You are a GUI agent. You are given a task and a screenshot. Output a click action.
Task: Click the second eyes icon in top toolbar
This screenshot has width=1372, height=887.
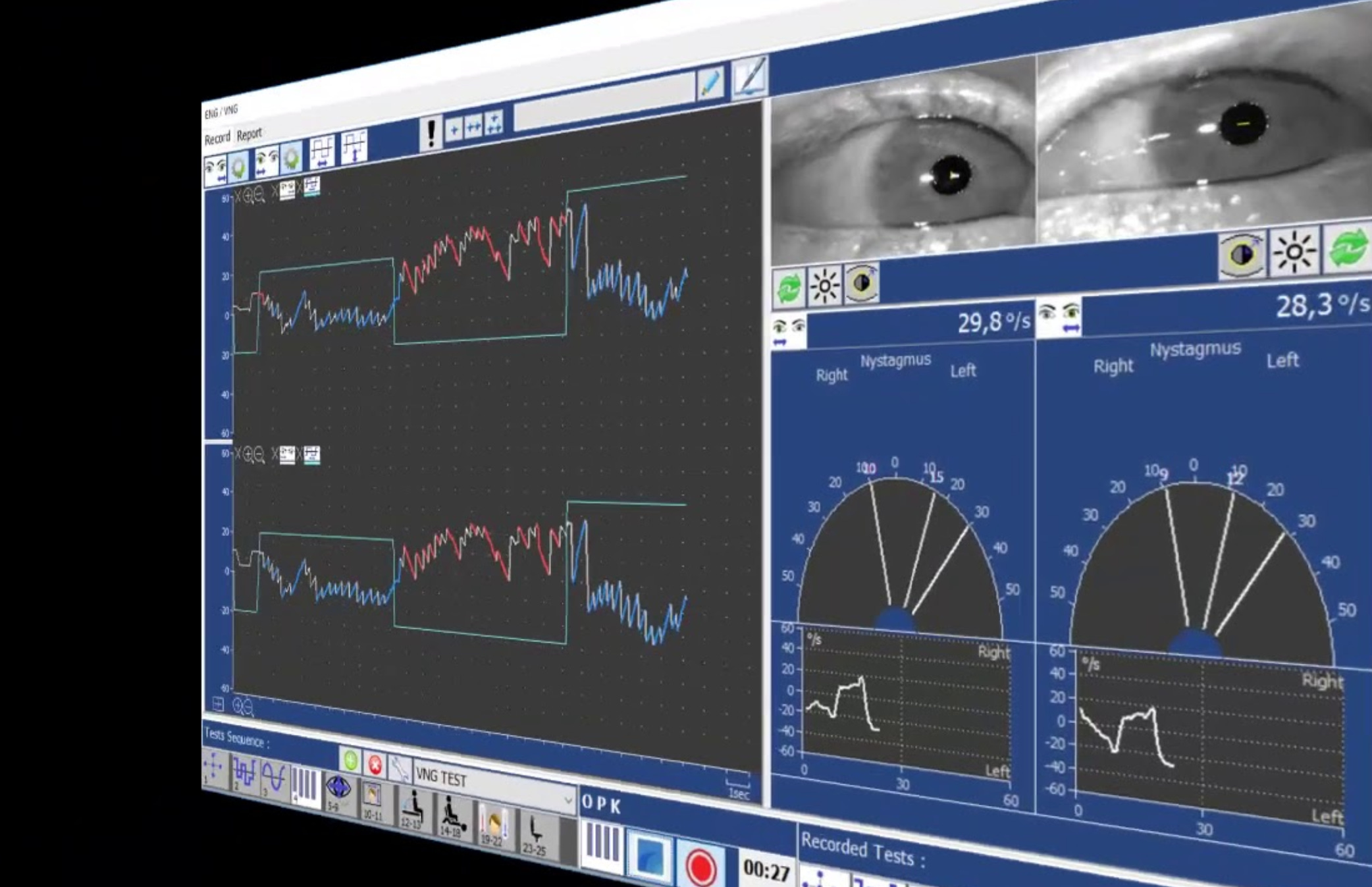267,162
